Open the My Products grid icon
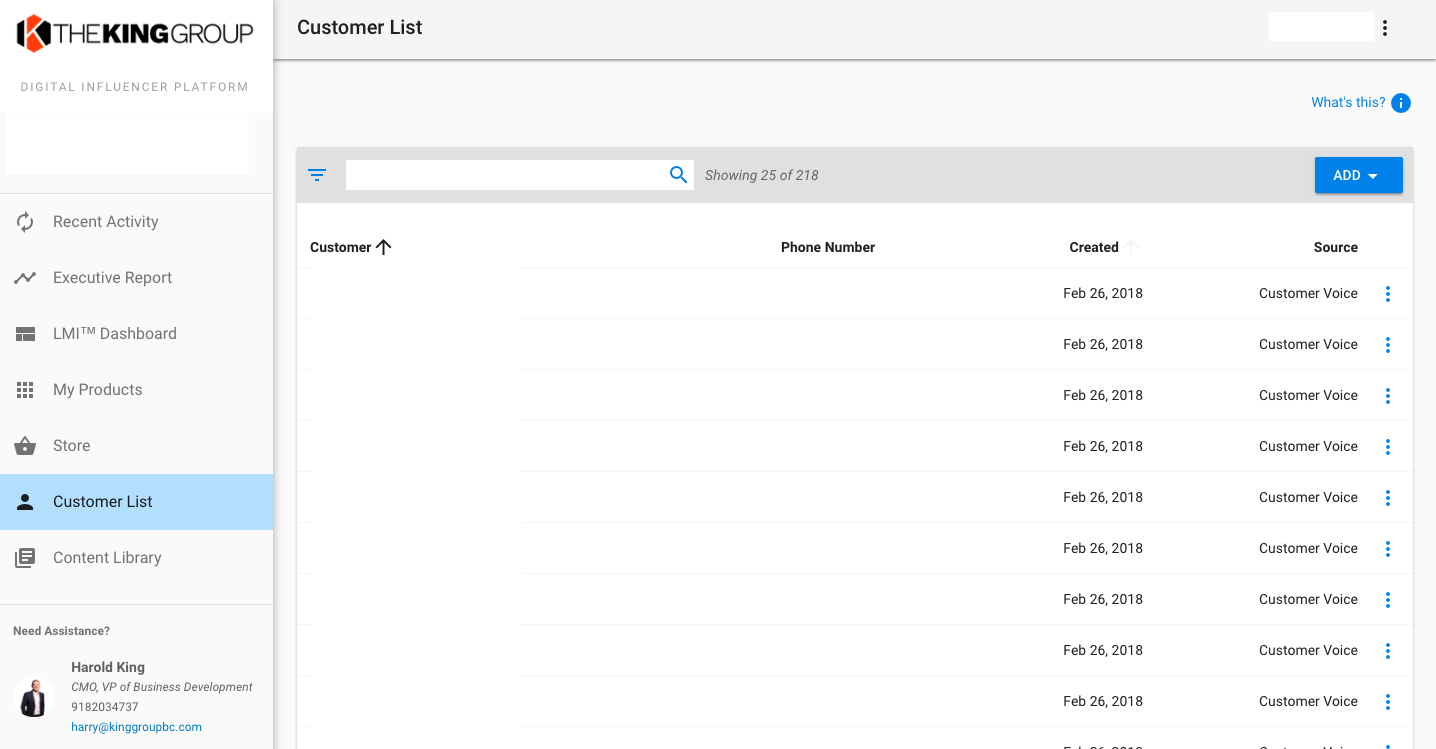Screen dimensions: 1436x749 point(25,390)
